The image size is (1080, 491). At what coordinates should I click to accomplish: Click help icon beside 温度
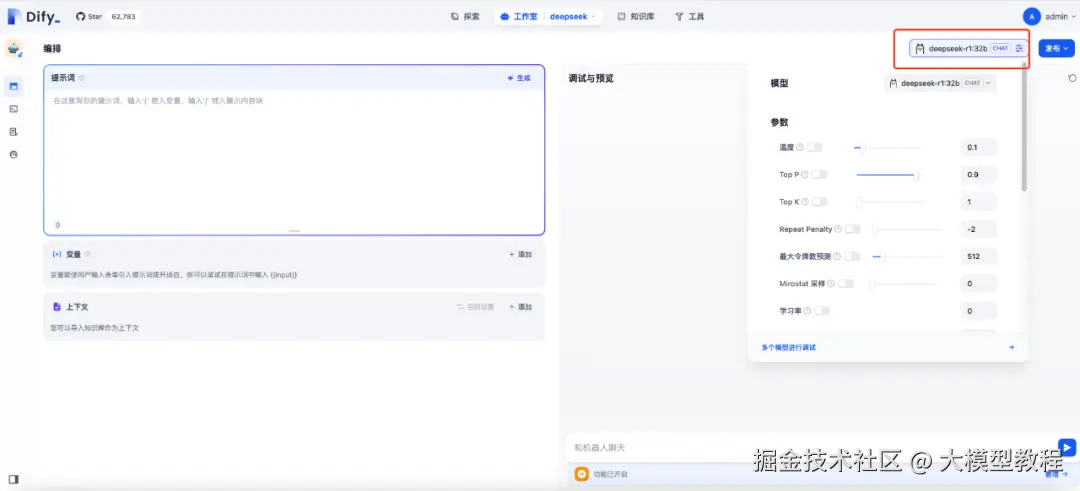click(800, 147)
